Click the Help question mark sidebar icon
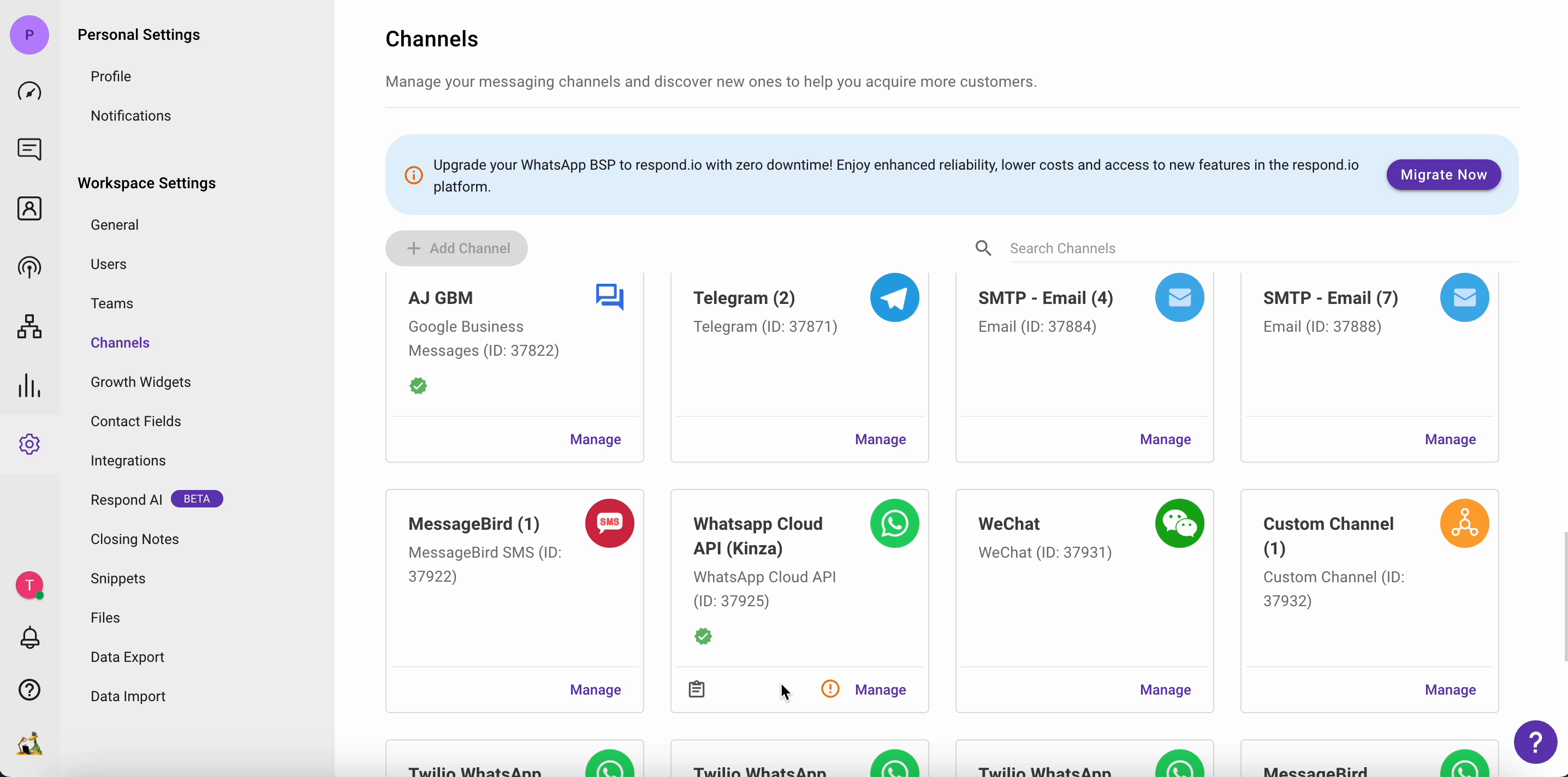The height and width of the screenshot is (777, 1568). pos(29,689)
